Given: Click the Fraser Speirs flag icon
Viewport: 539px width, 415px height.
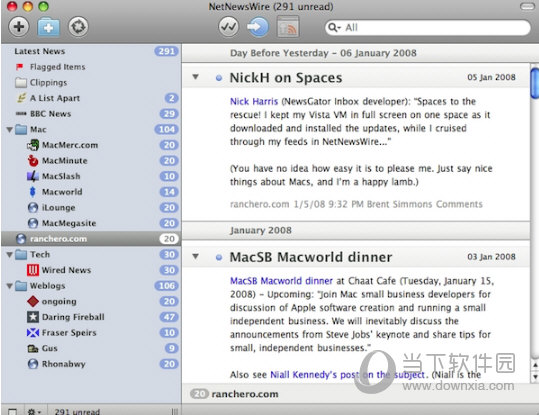Looking at the screenshot, I should (x=33, y=332).
